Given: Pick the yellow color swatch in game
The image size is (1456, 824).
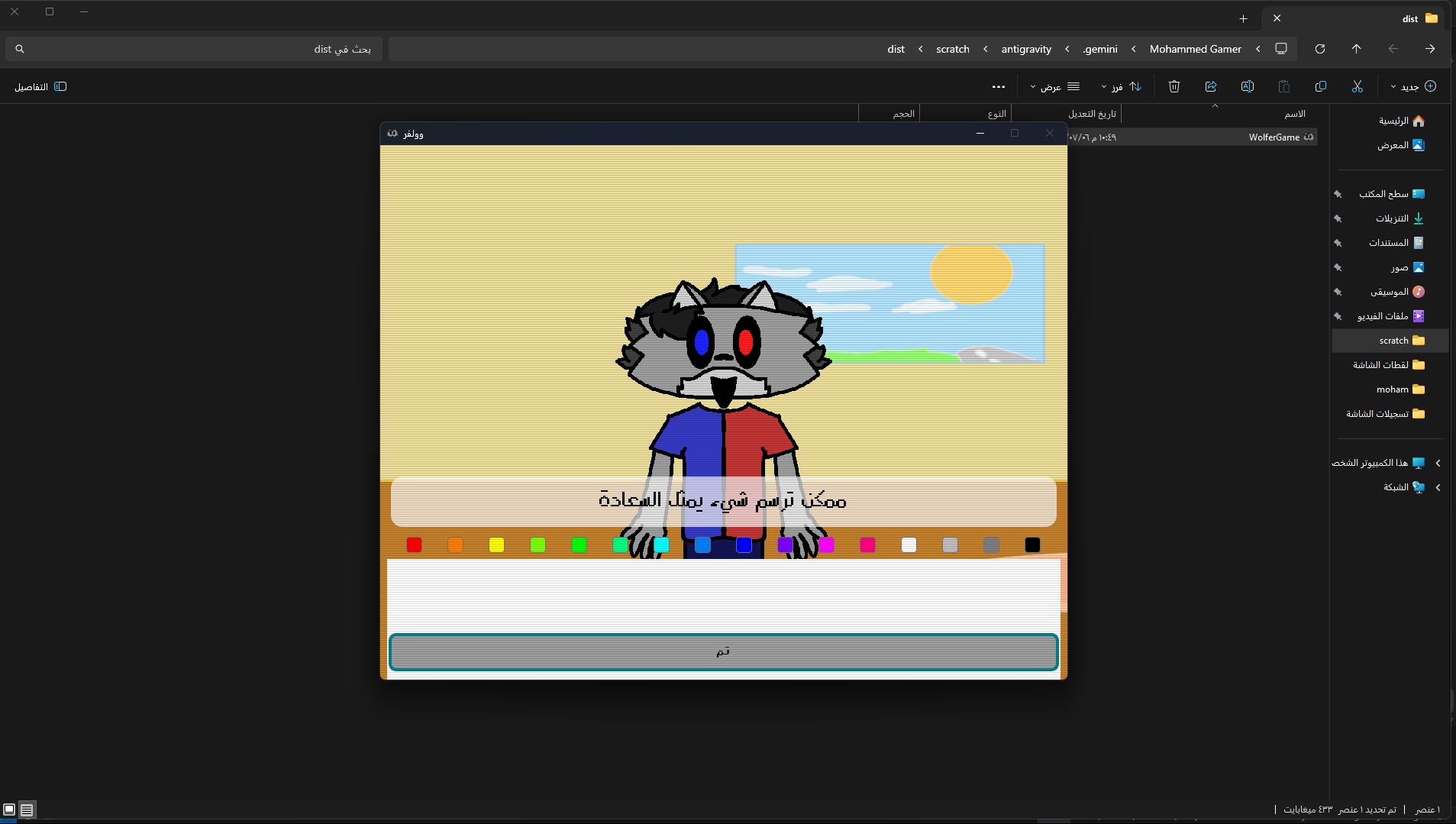Looking at the screenshot, I should 496,544.
